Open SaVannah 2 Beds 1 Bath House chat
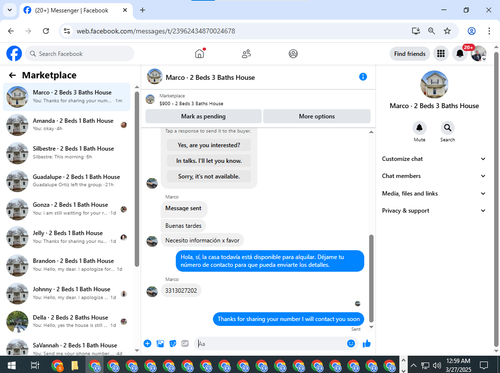 [x=67, y=347]
